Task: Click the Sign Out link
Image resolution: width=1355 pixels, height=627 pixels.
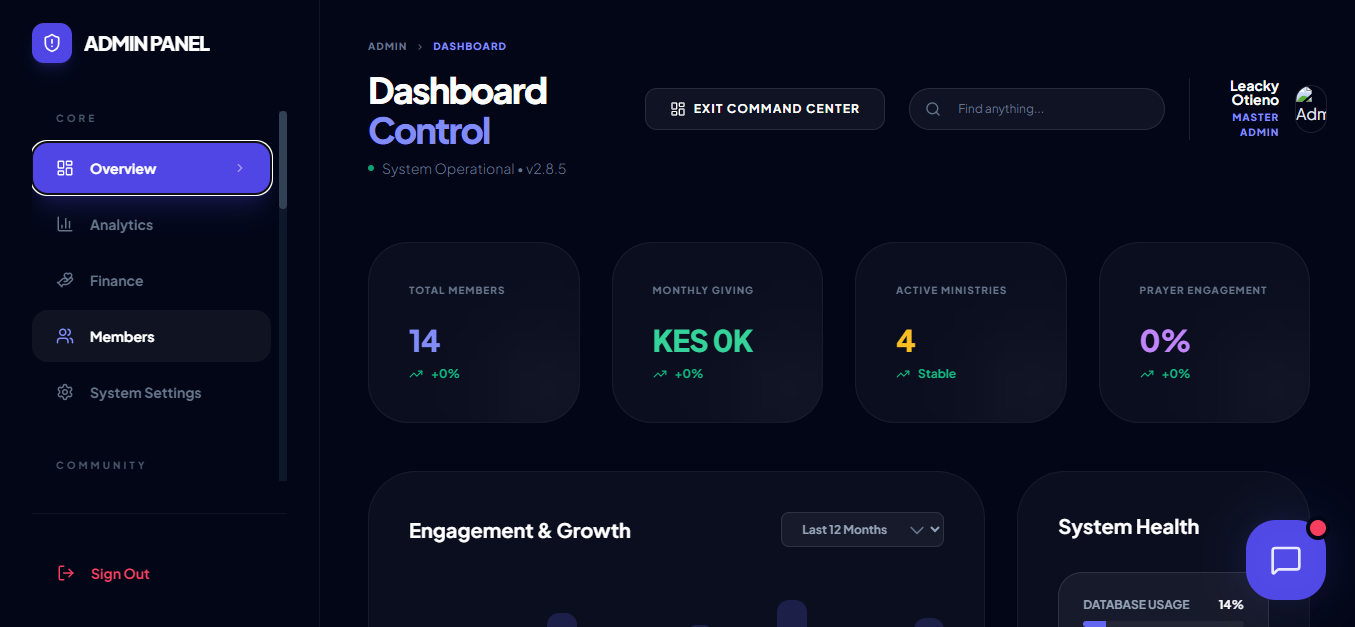Action: click(120, 574)
